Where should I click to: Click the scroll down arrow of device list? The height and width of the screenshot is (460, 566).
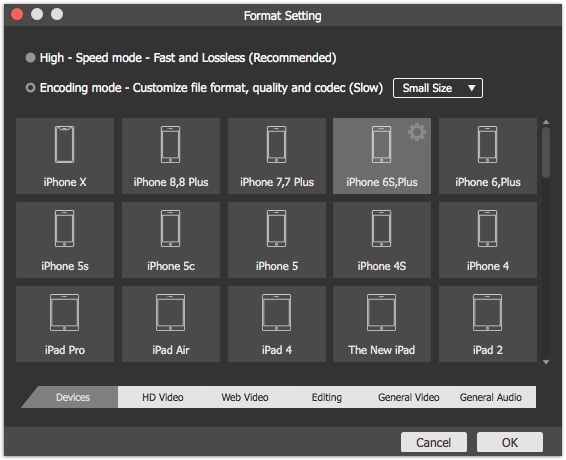click(x=546, y=362)
